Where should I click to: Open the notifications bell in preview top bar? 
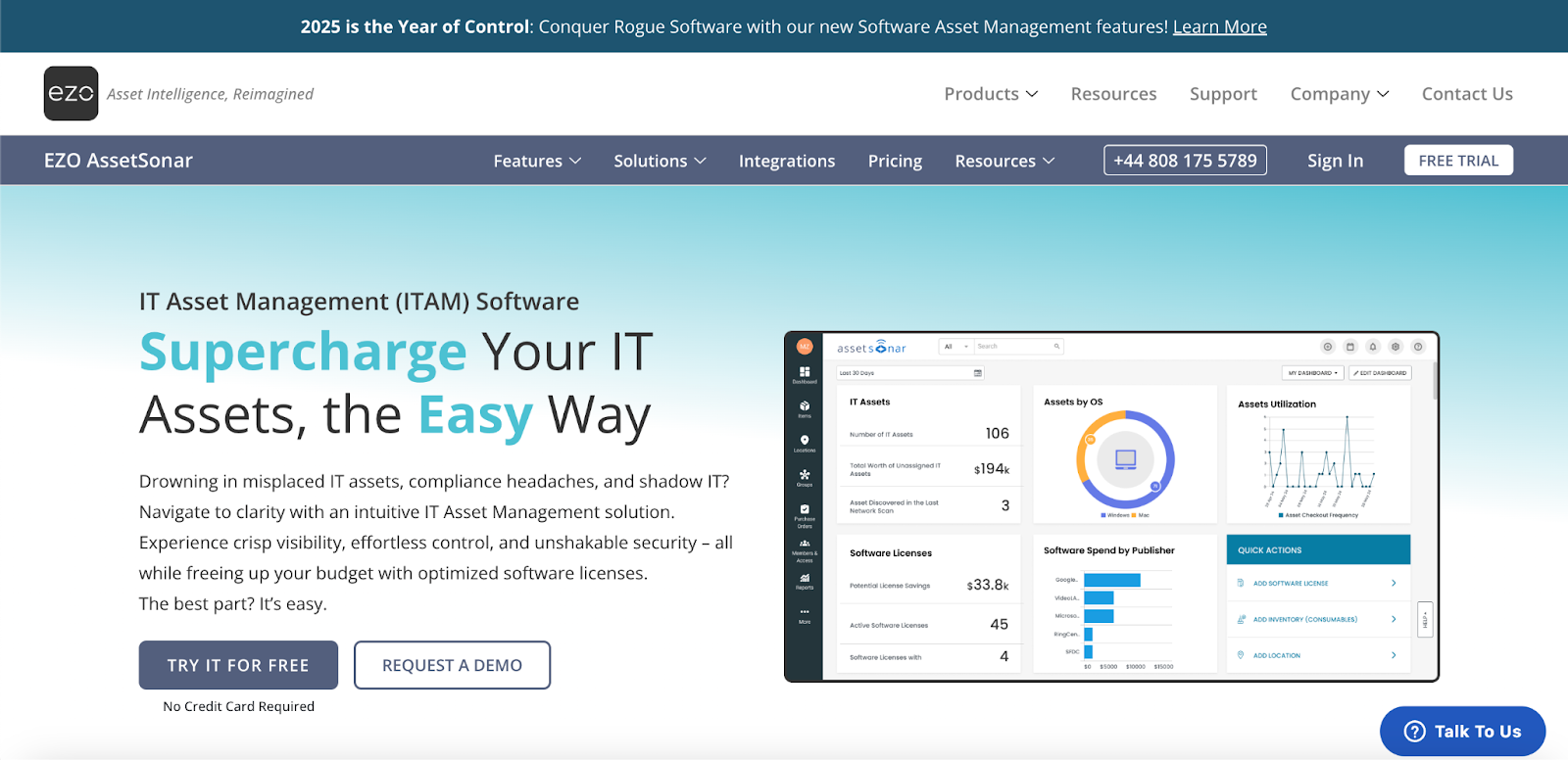(1373, 347)
